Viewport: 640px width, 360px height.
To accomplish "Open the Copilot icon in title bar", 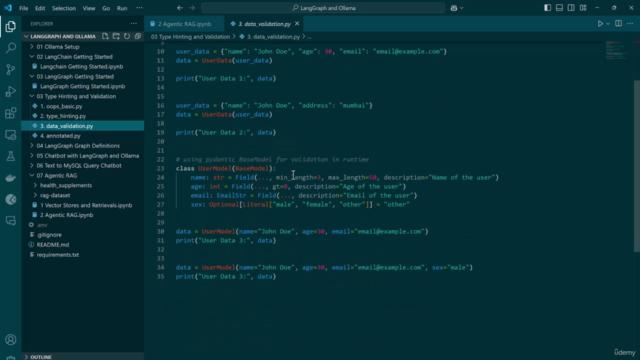I will [x=454, y=8].
